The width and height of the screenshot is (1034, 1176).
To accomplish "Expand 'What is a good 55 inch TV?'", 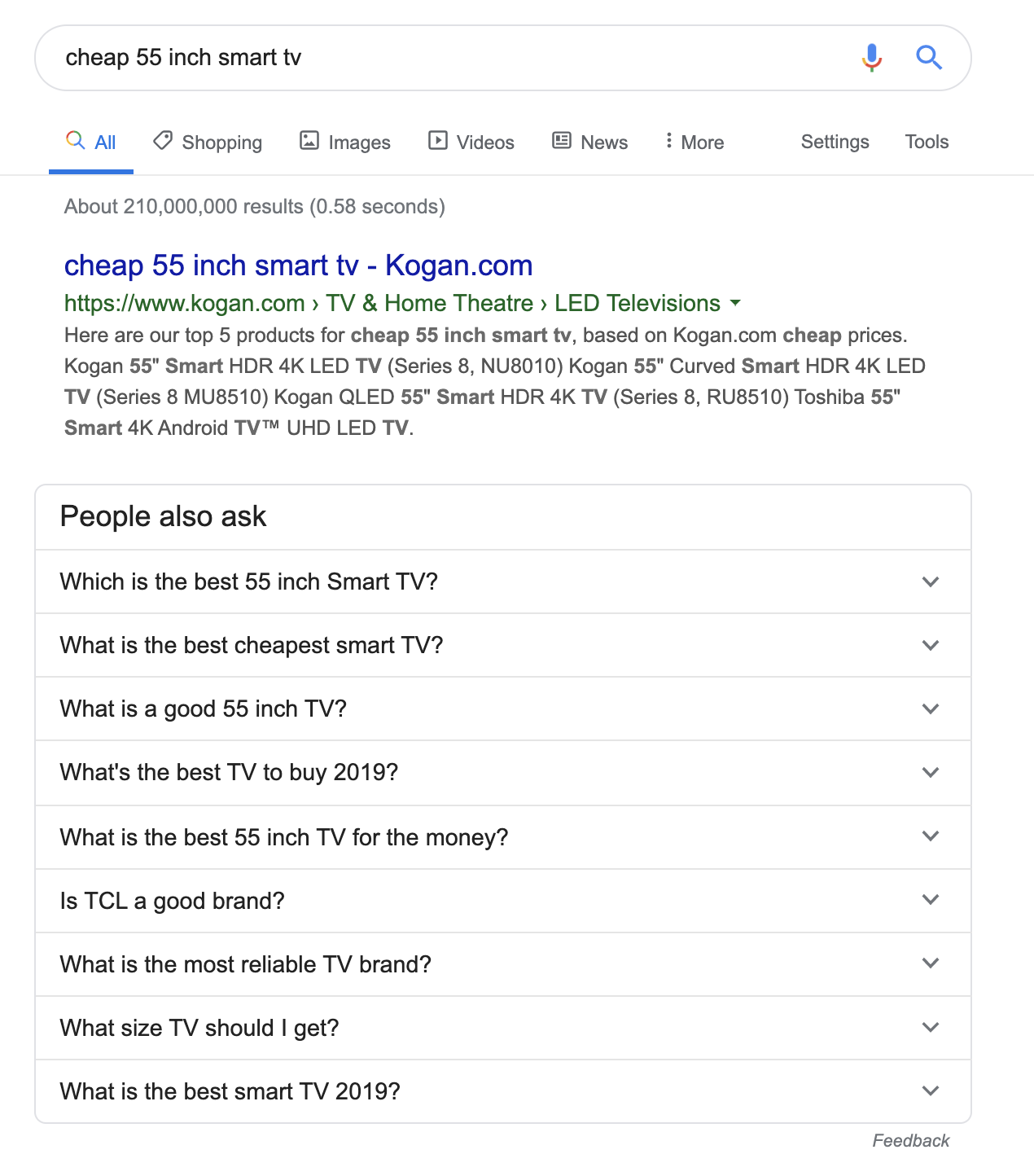I will (x=503, y=709).
